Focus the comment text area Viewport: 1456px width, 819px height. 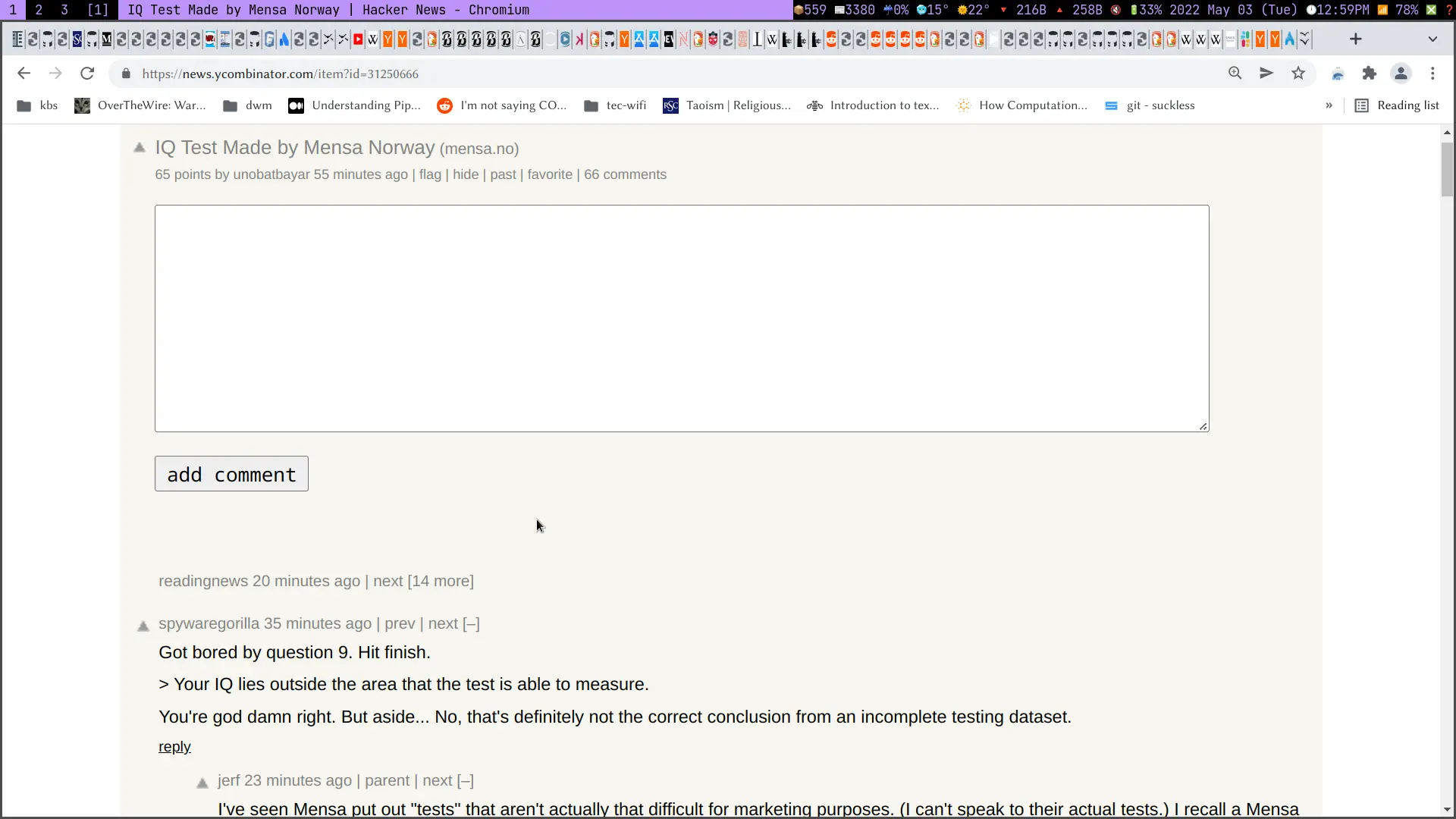[x=682, y=318]
